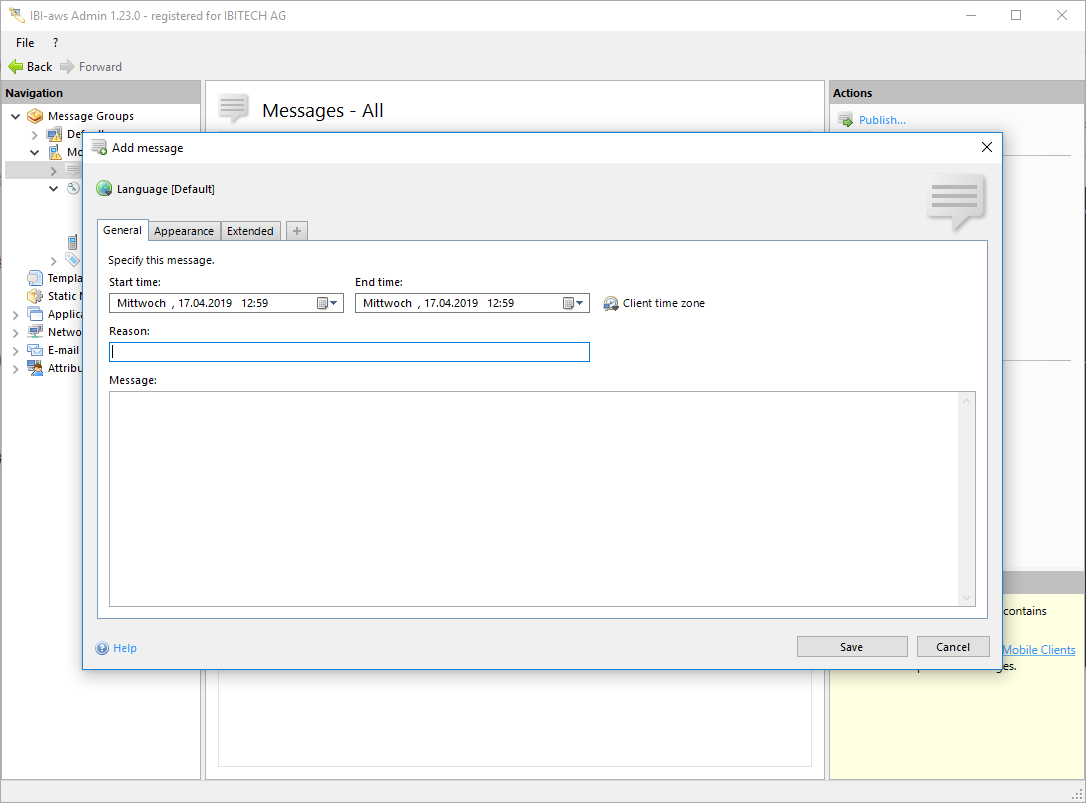Viewport: 1086px width, 803px height.
Task: Click the Message Groups box icon
Action: coord(35,116)
